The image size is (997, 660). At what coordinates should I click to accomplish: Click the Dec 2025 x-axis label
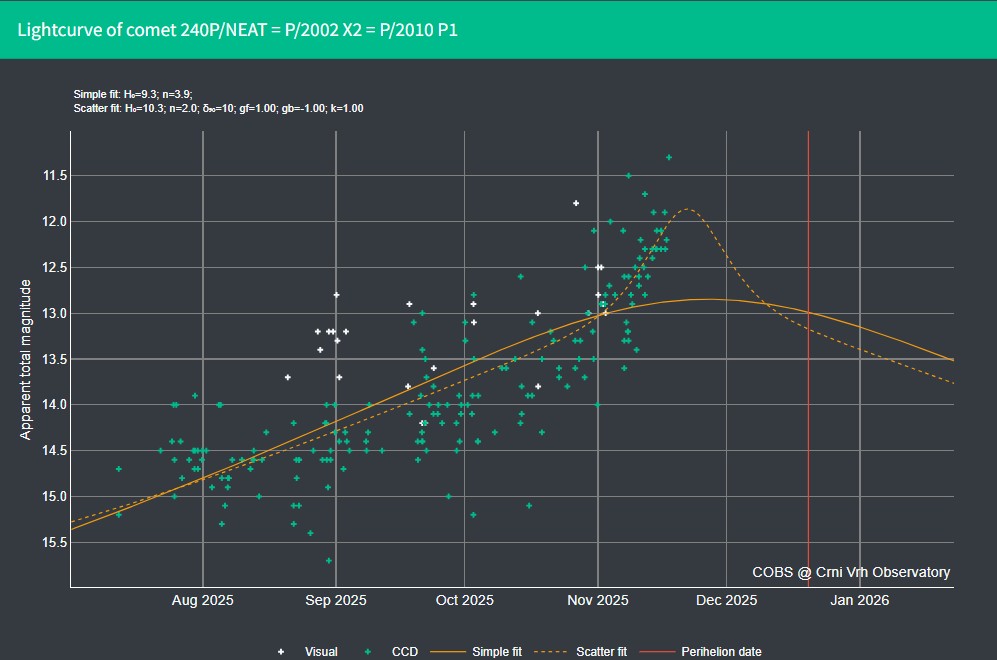727,601
